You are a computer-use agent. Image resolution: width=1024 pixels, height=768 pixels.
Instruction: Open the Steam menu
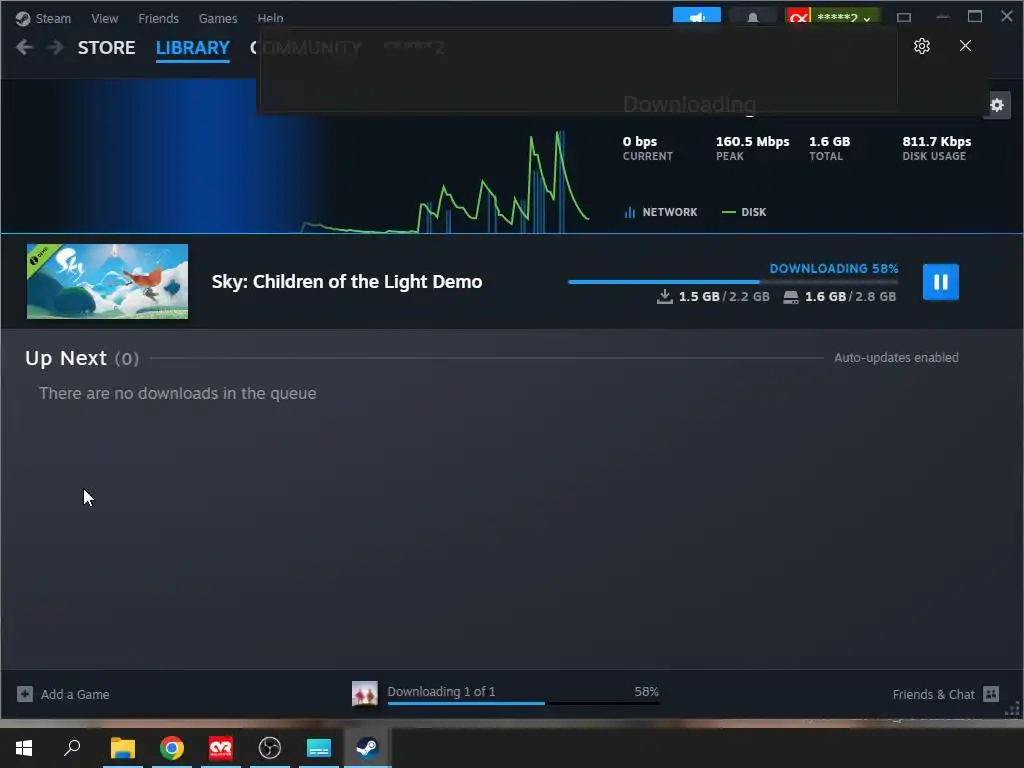44,18
